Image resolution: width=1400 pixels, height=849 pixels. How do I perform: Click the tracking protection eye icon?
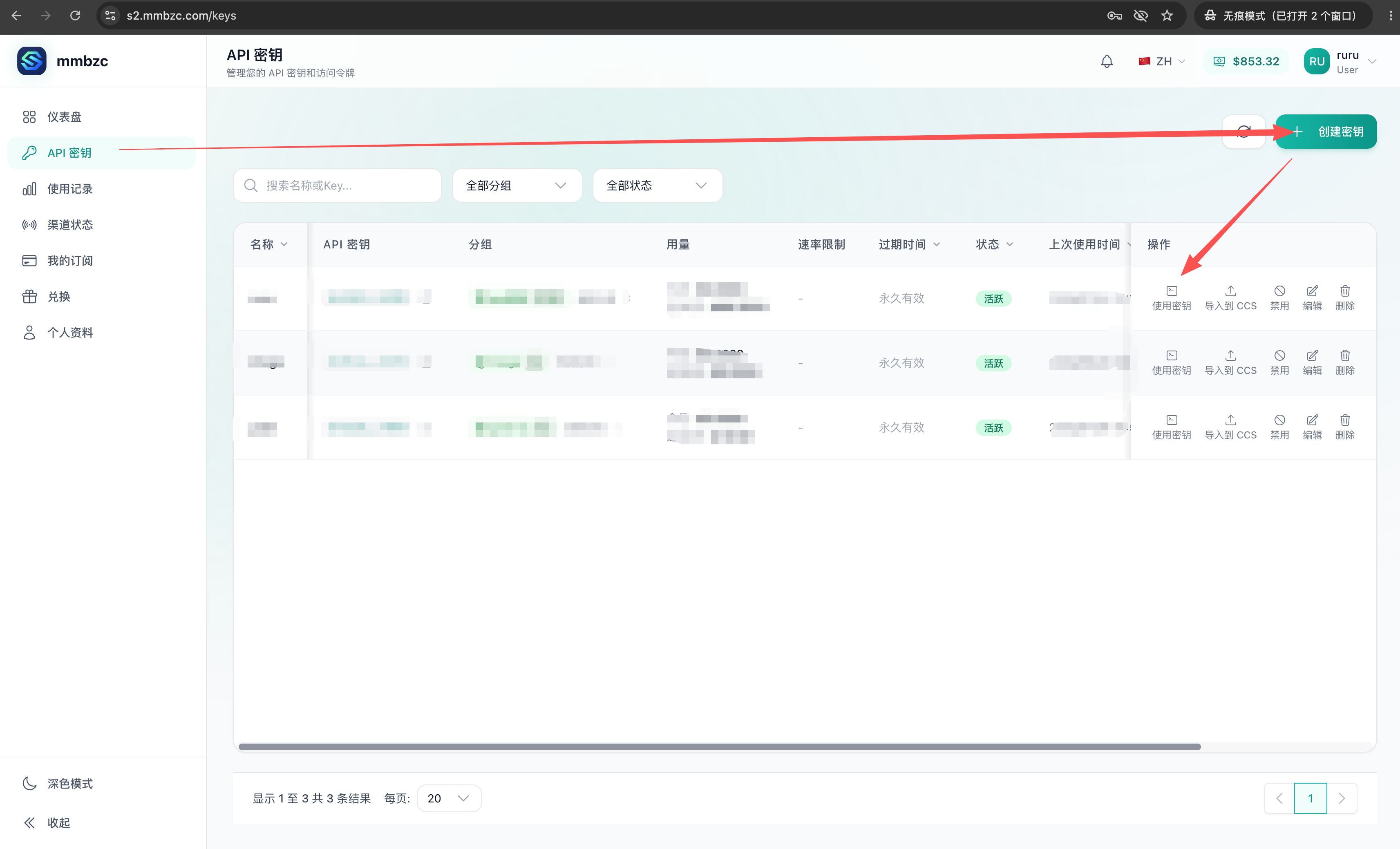[1141, 16]
